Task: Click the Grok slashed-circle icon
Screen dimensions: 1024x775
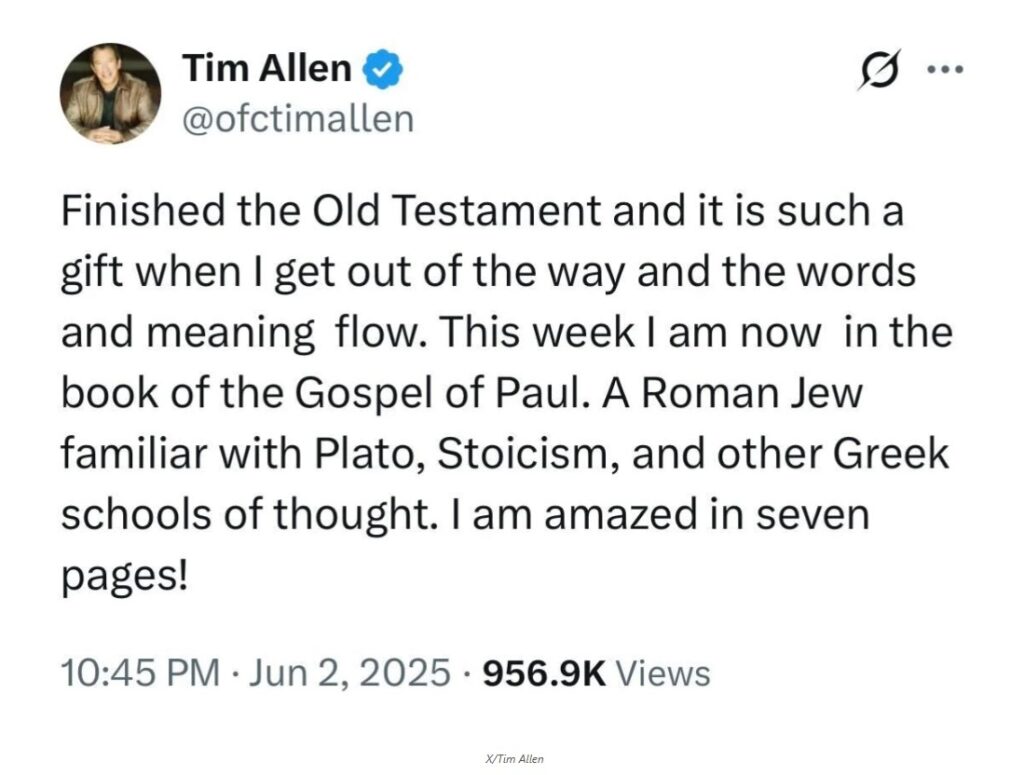Action: tap(877, 71)
